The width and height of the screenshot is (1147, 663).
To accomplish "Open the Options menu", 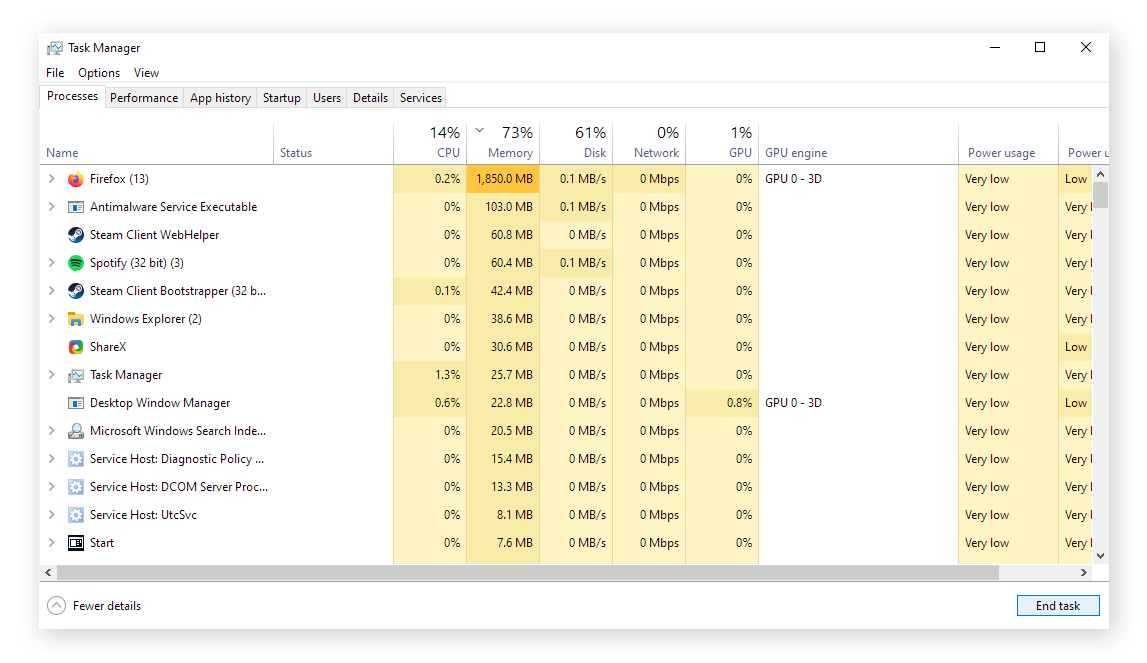I will tap(98, 72).
